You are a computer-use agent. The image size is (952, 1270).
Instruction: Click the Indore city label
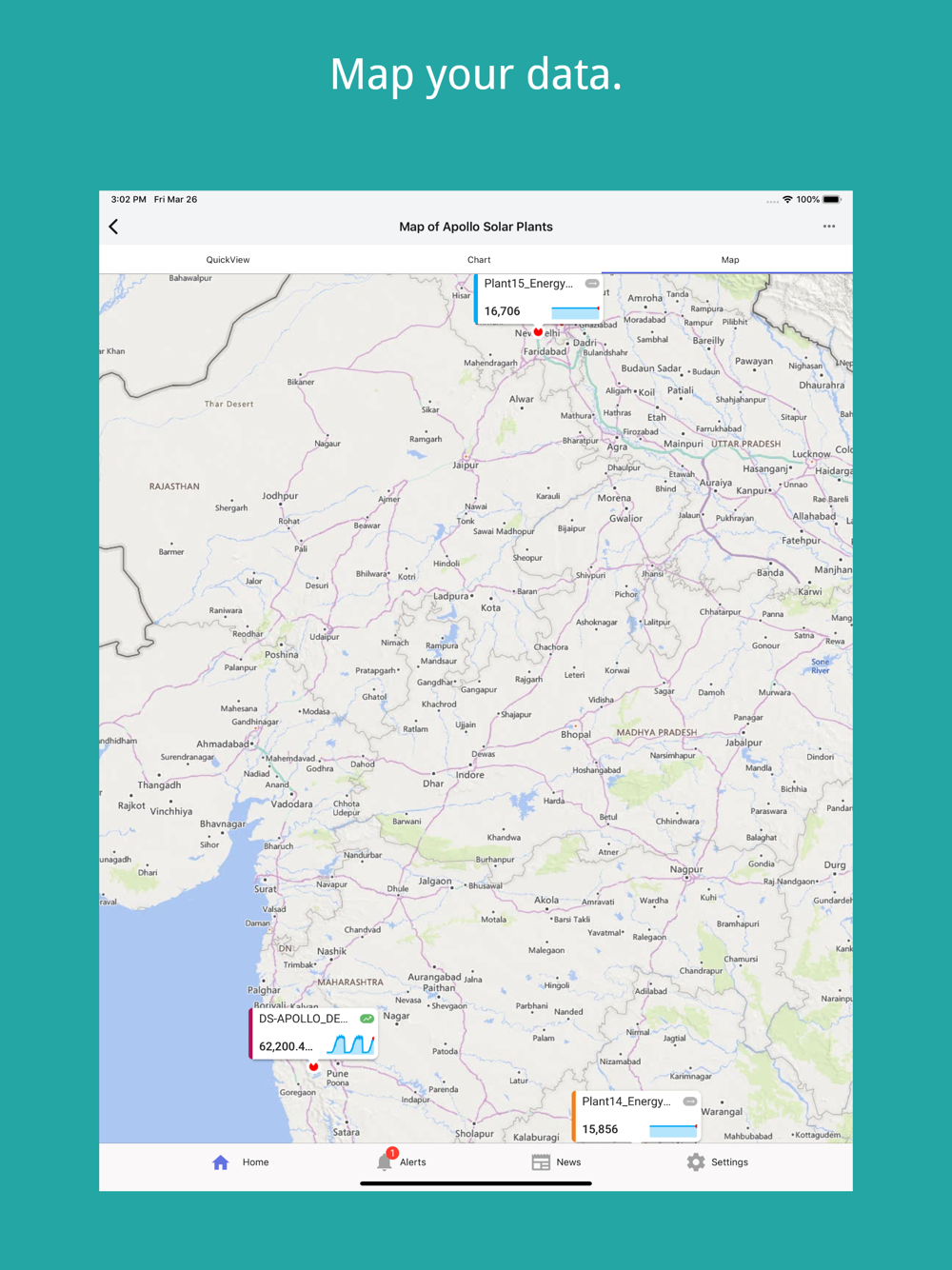click(x=470, y=774)
